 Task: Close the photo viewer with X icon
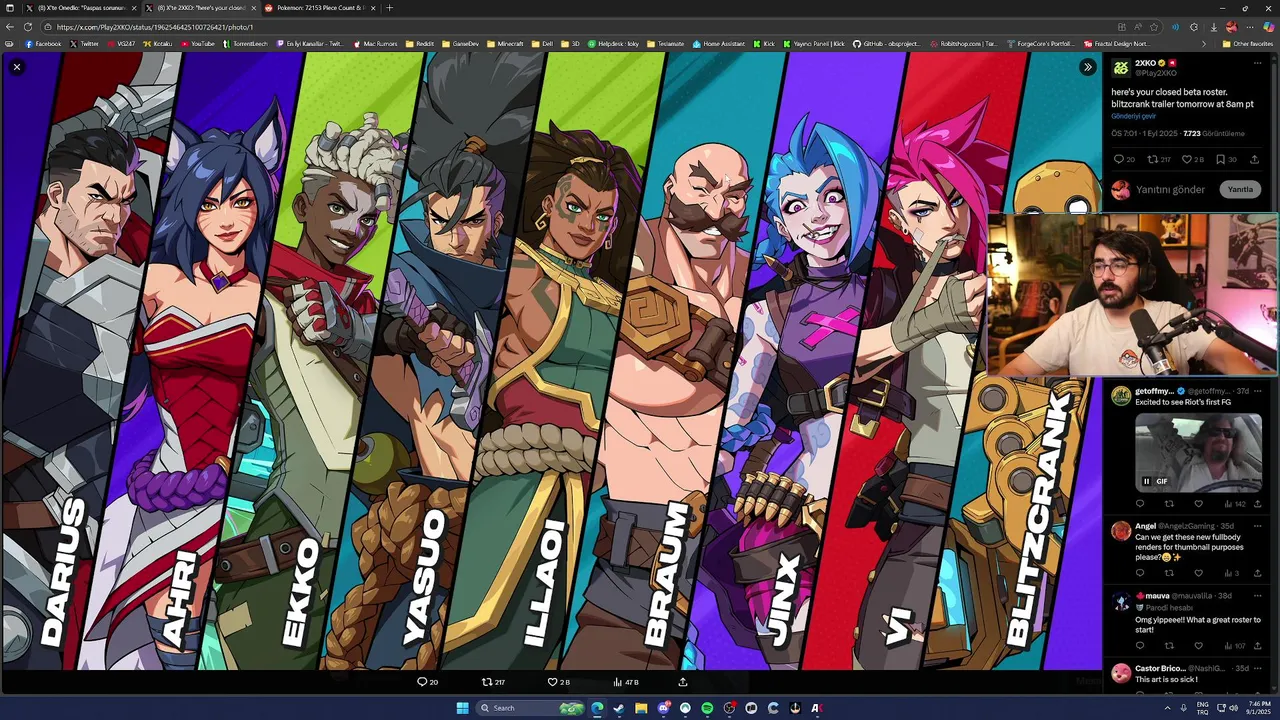tap(17, 67)
